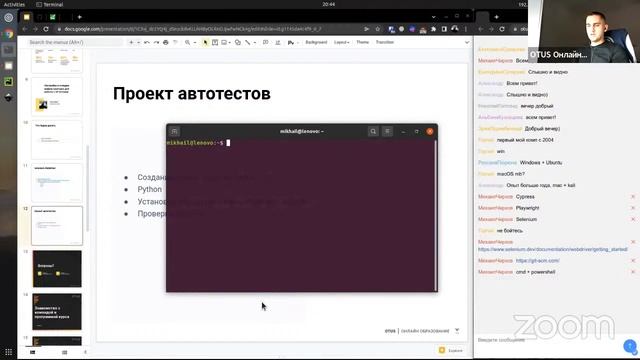Click the Transition button
Image resolution: width=640 pixels, height=360 pixels.
coord(384,42)
